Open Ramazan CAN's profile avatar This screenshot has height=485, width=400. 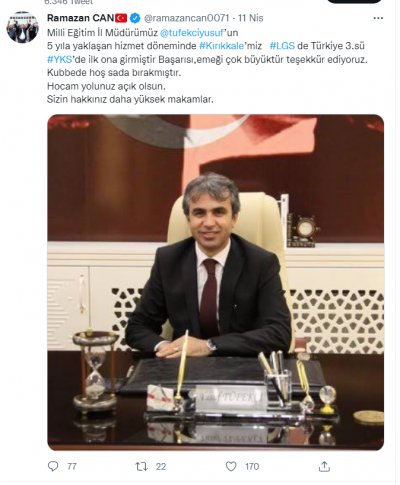pyautogui.click(x=22, y=27)
